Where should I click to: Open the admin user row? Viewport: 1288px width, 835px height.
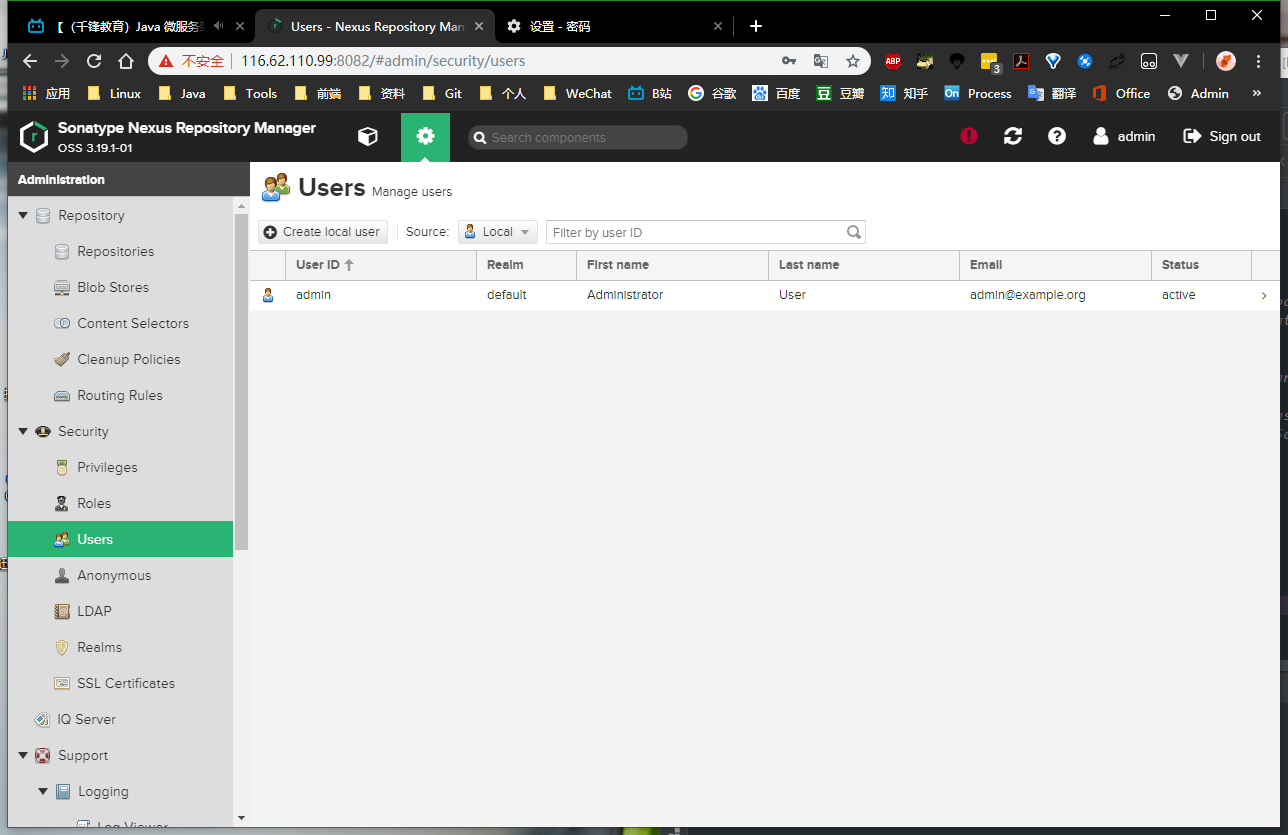point(764,295)
